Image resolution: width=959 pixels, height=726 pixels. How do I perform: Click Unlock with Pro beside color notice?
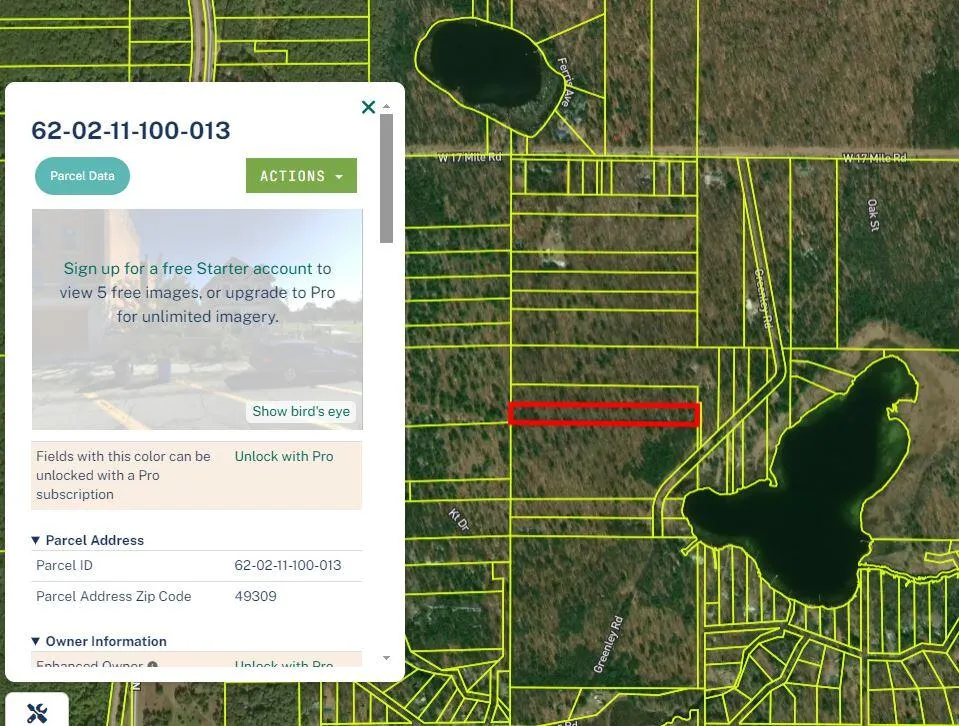click(284, 456)
